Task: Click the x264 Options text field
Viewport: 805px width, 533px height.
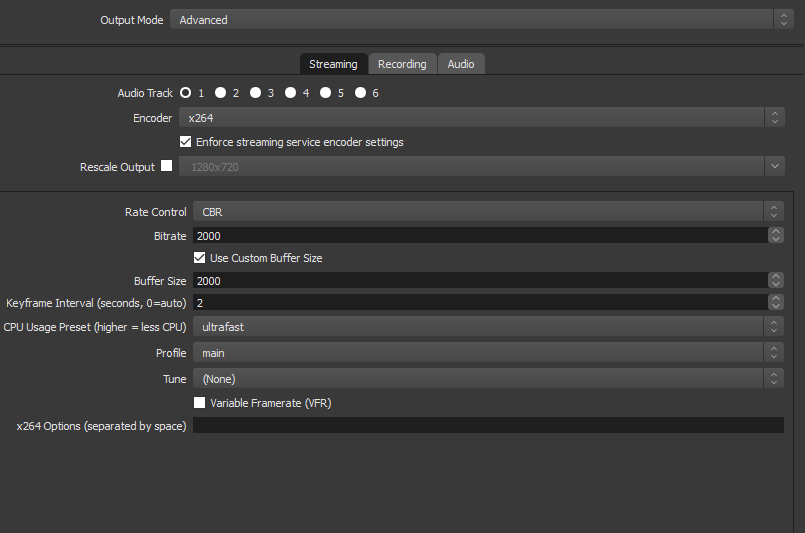Action: pos(488,425)
